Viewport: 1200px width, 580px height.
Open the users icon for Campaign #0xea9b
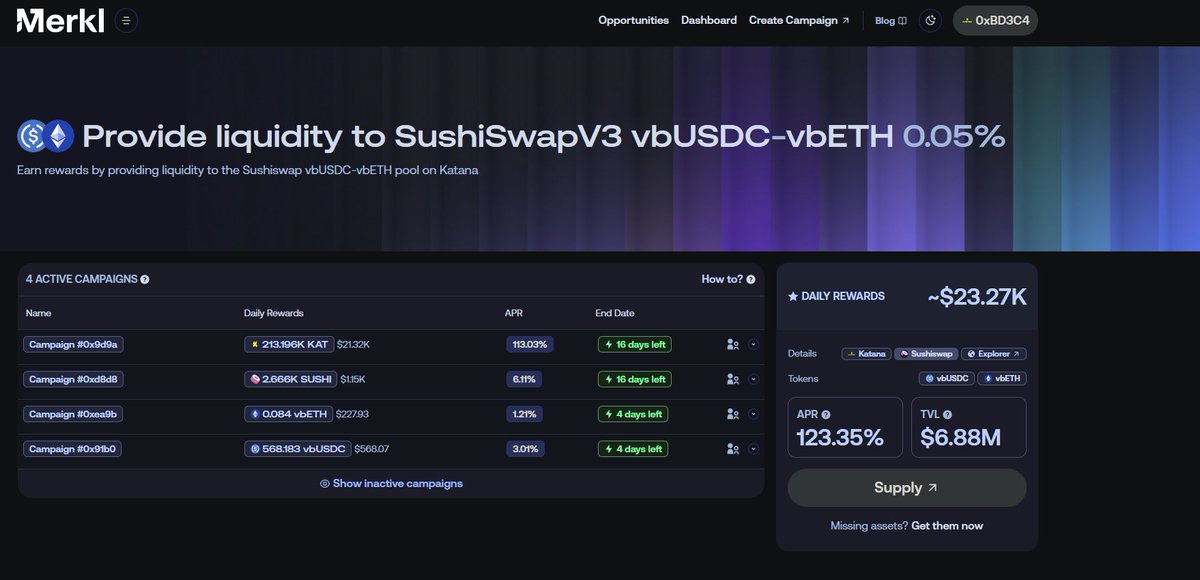click(732, 414)
